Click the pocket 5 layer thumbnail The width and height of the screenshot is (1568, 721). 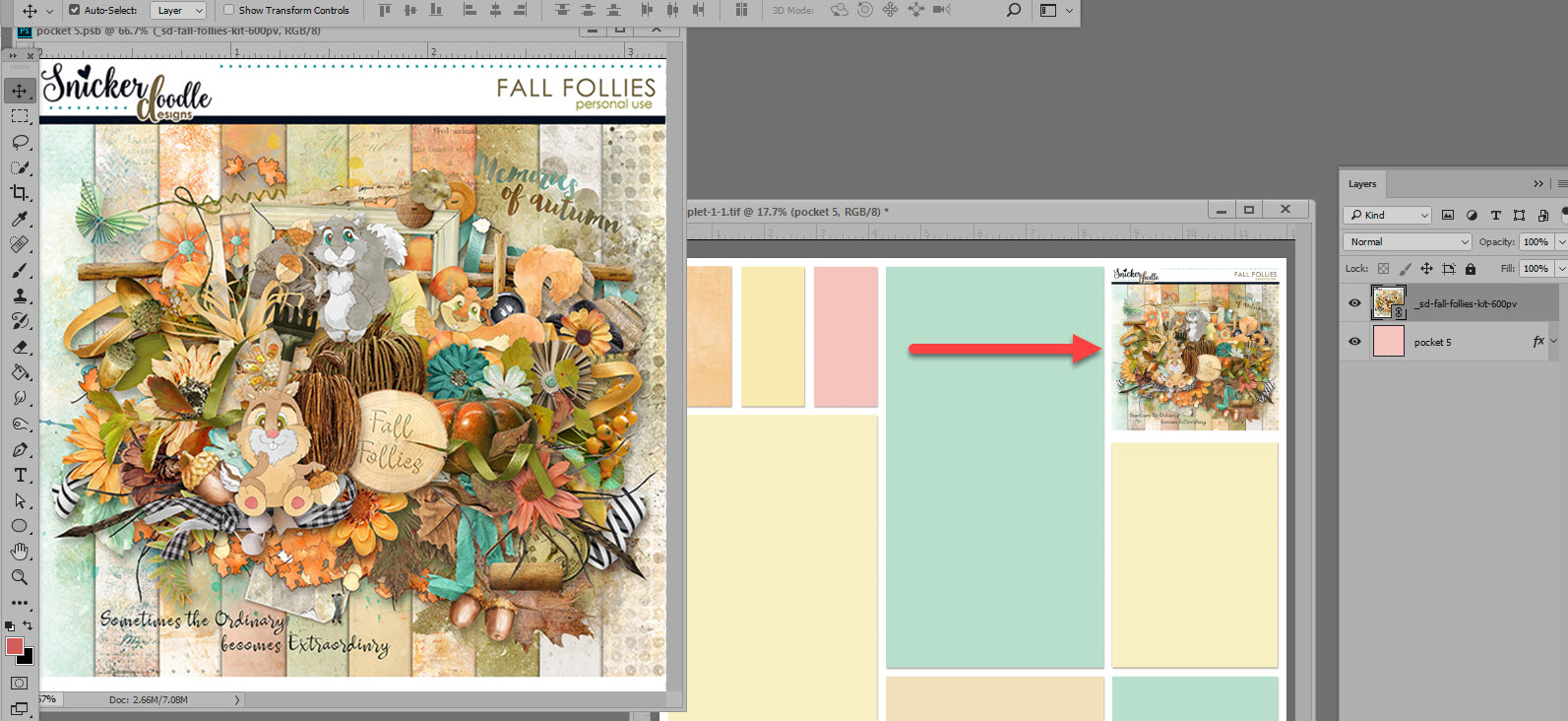coord(1389,342)
